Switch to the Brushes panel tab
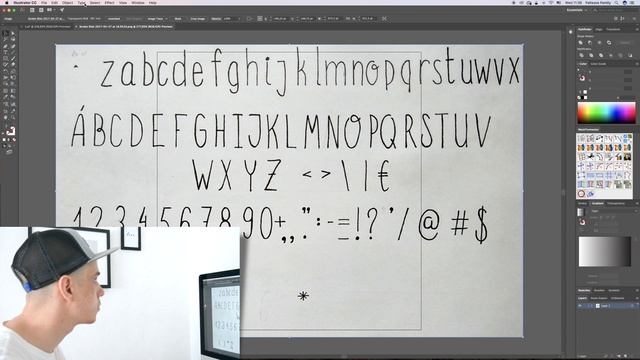Image resolution: width=640 pixels, height=360 pixels. [599, 290]
